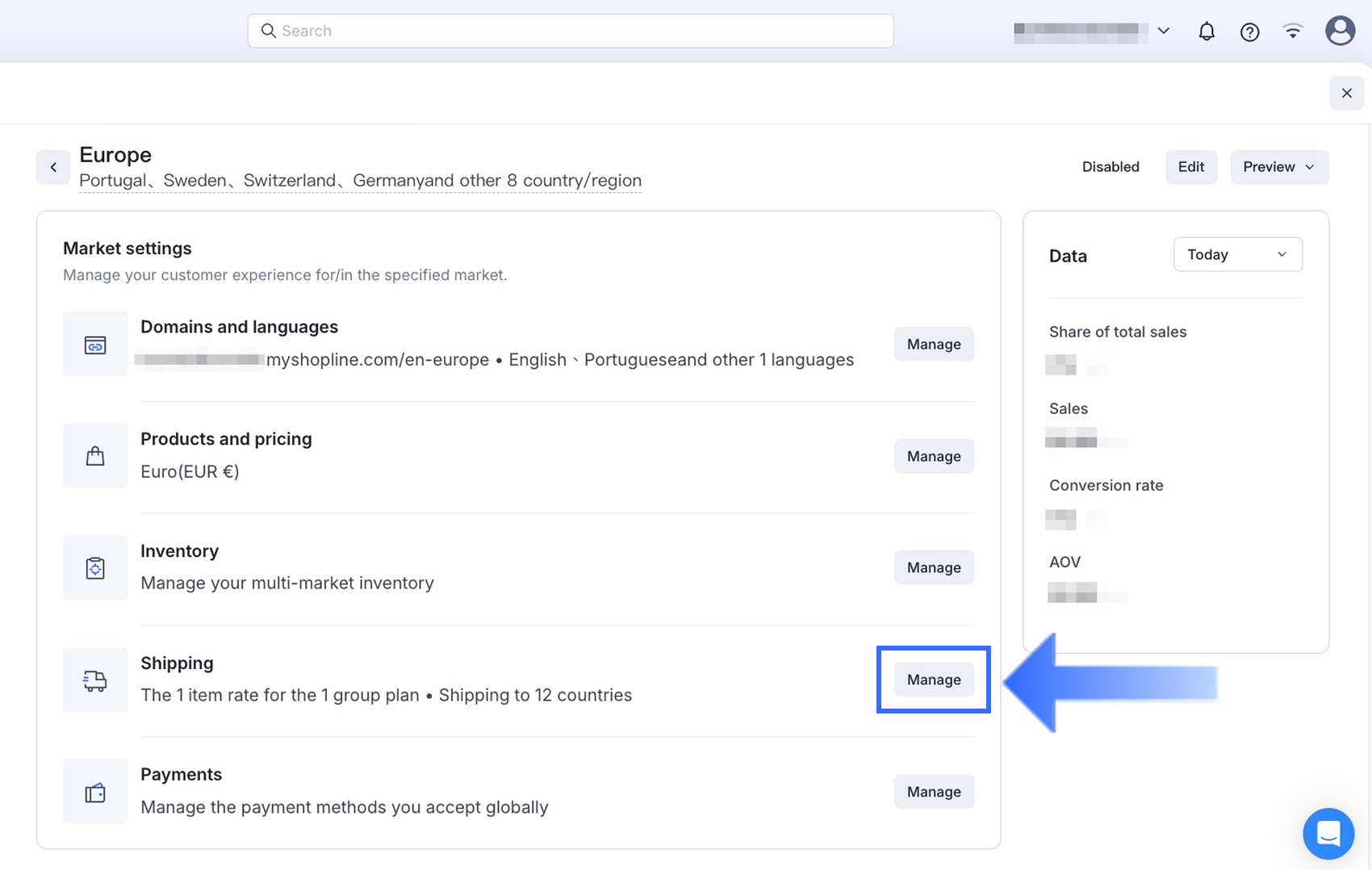Click the Edit button for Europe market
The width and height of the screenshot is (1372, 870).
(1190, 167)
